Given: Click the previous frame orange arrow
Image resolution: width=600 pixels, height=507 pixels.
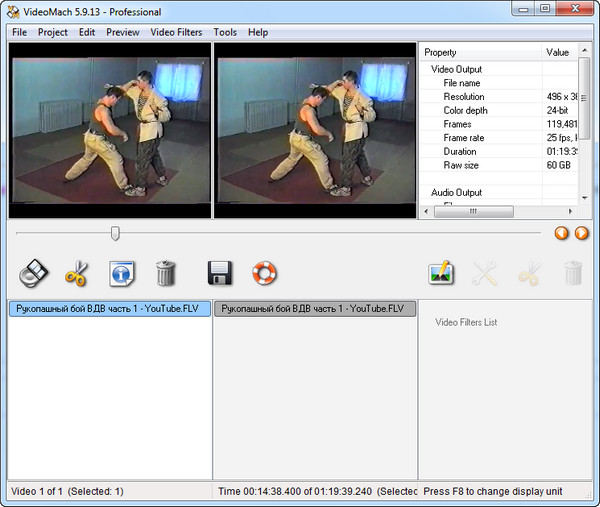Looking at the screenshot, I should tap(562, 233).
